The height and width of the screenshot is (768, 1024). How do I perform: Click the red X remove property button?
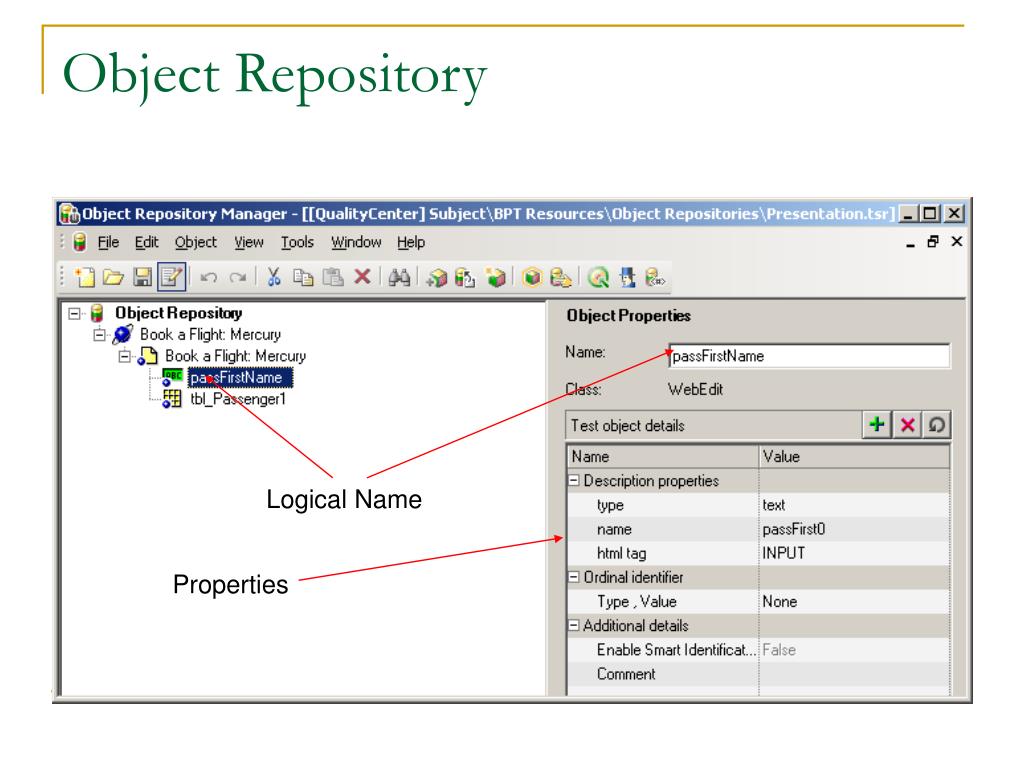[x=907, y=425]
